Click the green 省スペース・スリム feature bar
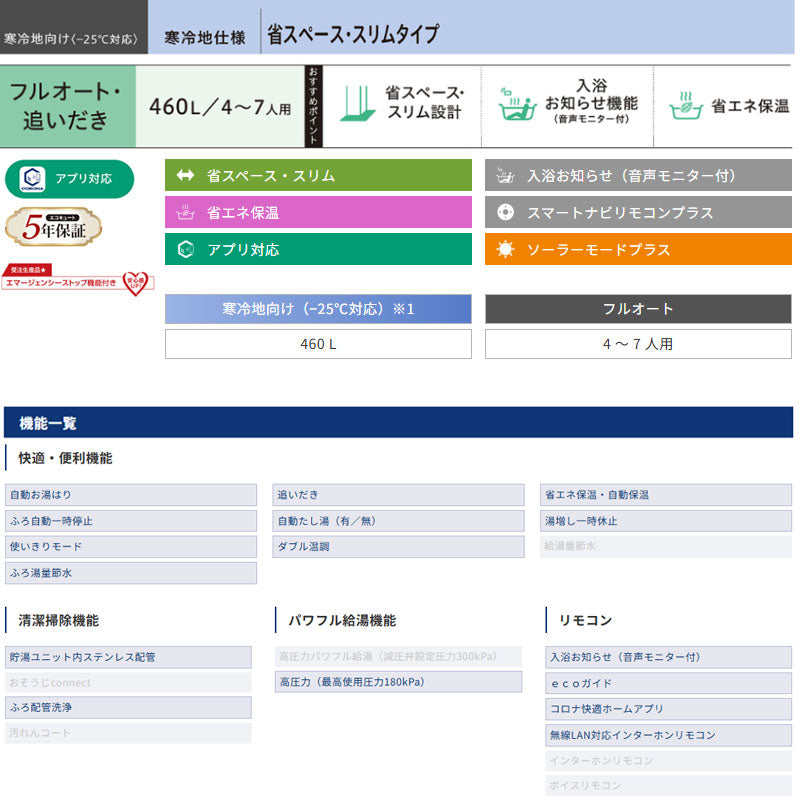800x800 pixels. click(x=318, y=176)
